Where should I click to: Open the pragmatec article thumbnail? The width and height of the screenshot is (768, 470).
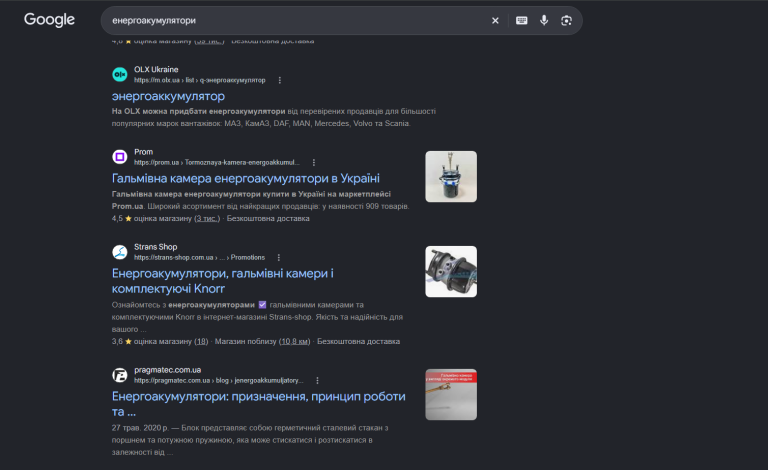click(451, 395)
